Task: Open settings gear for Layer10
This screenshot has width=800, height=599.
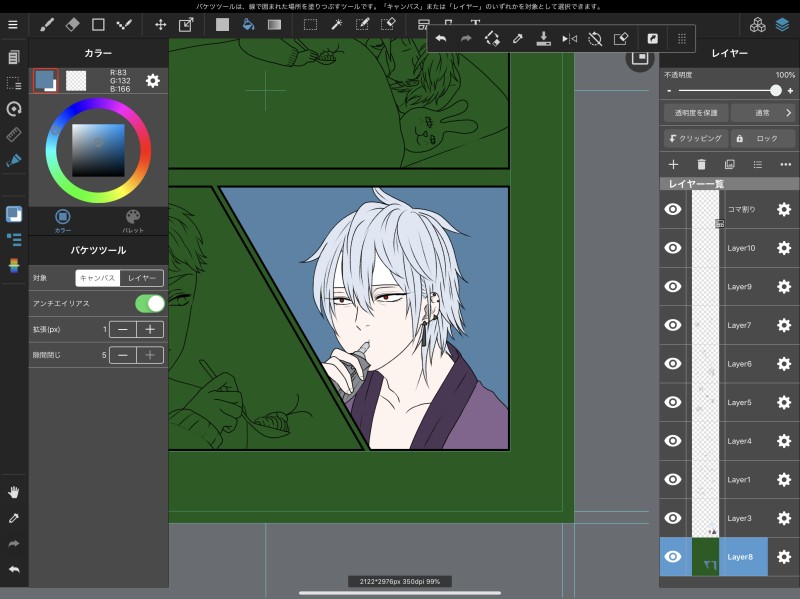Action: pos(784,248)
